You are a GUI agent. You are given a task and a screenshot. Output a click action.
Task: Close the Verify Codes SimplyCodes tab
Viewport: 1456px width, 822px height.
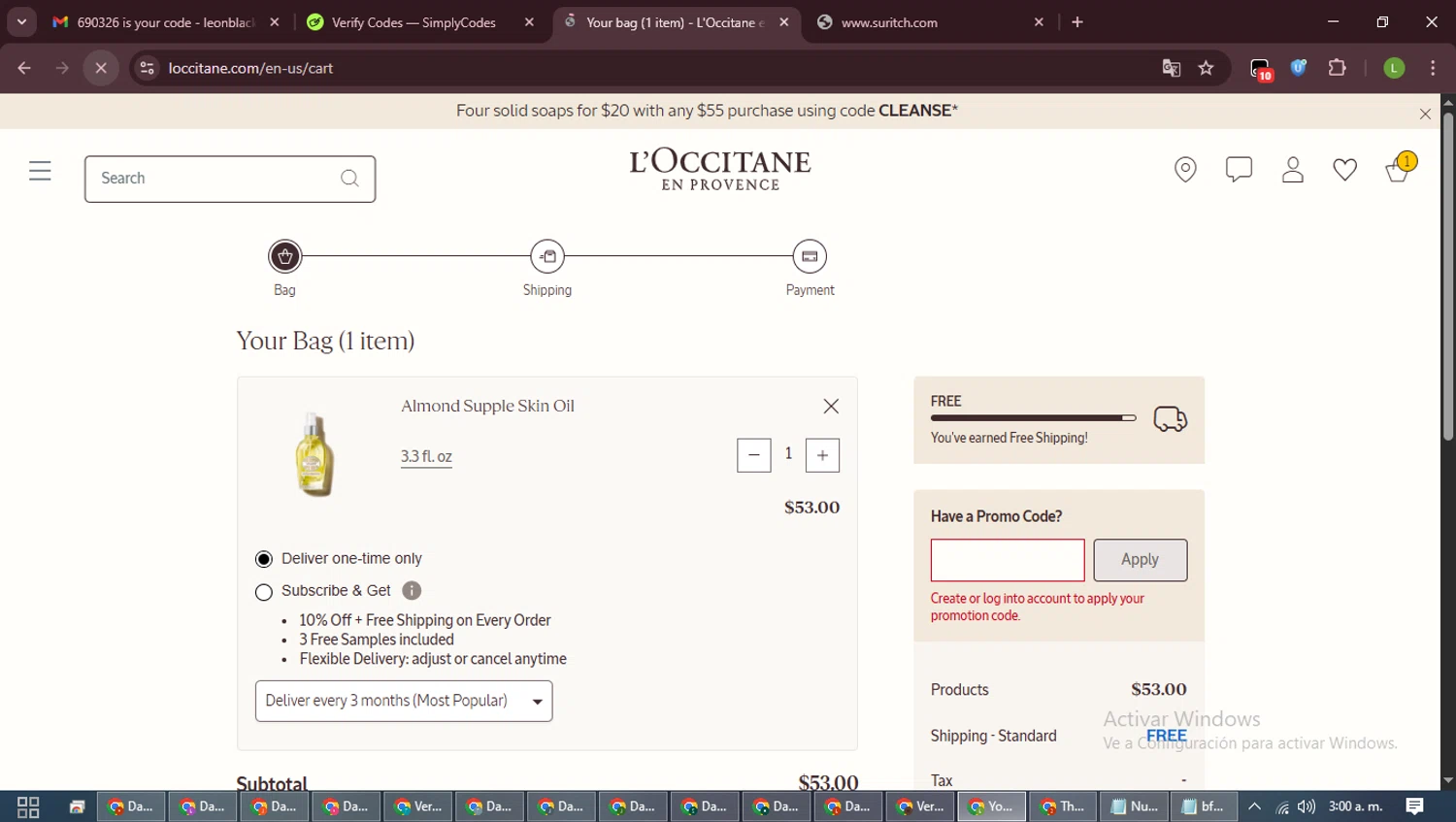[x=529, y=22]
